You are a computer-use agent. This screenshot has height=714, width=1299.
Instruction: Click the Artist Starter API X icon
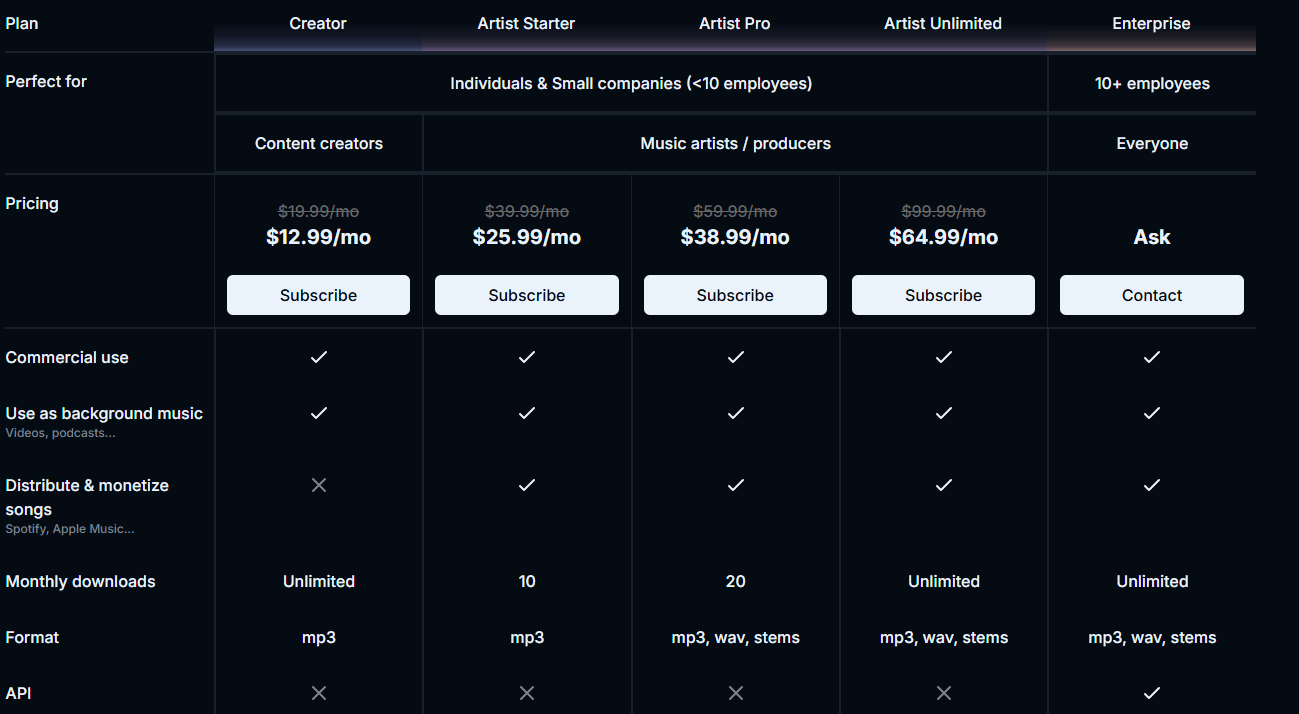pos(526,693)
